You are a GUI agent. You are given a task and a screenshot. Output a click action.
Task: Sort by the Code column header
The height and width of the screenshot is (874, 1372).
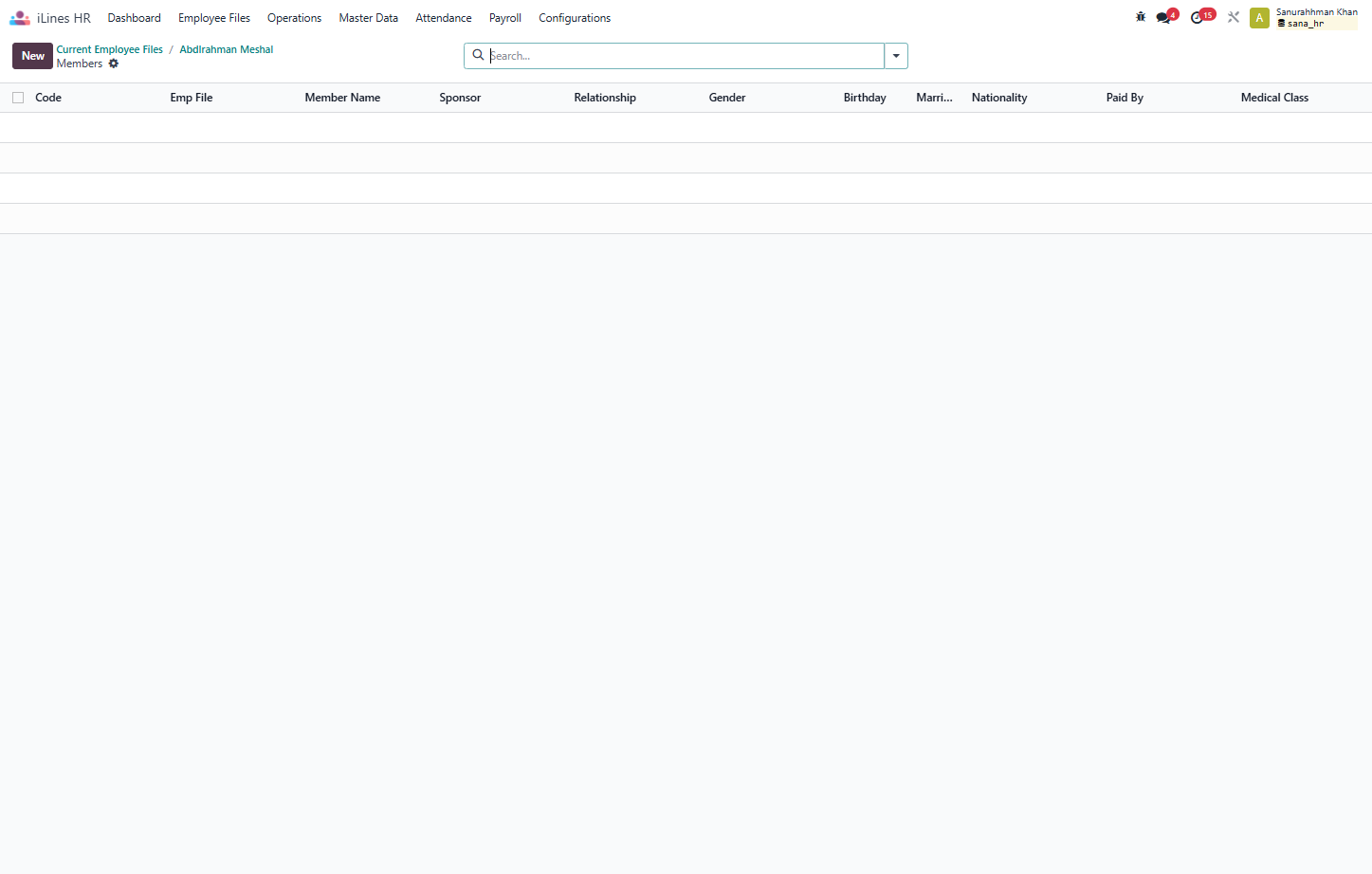48,98
